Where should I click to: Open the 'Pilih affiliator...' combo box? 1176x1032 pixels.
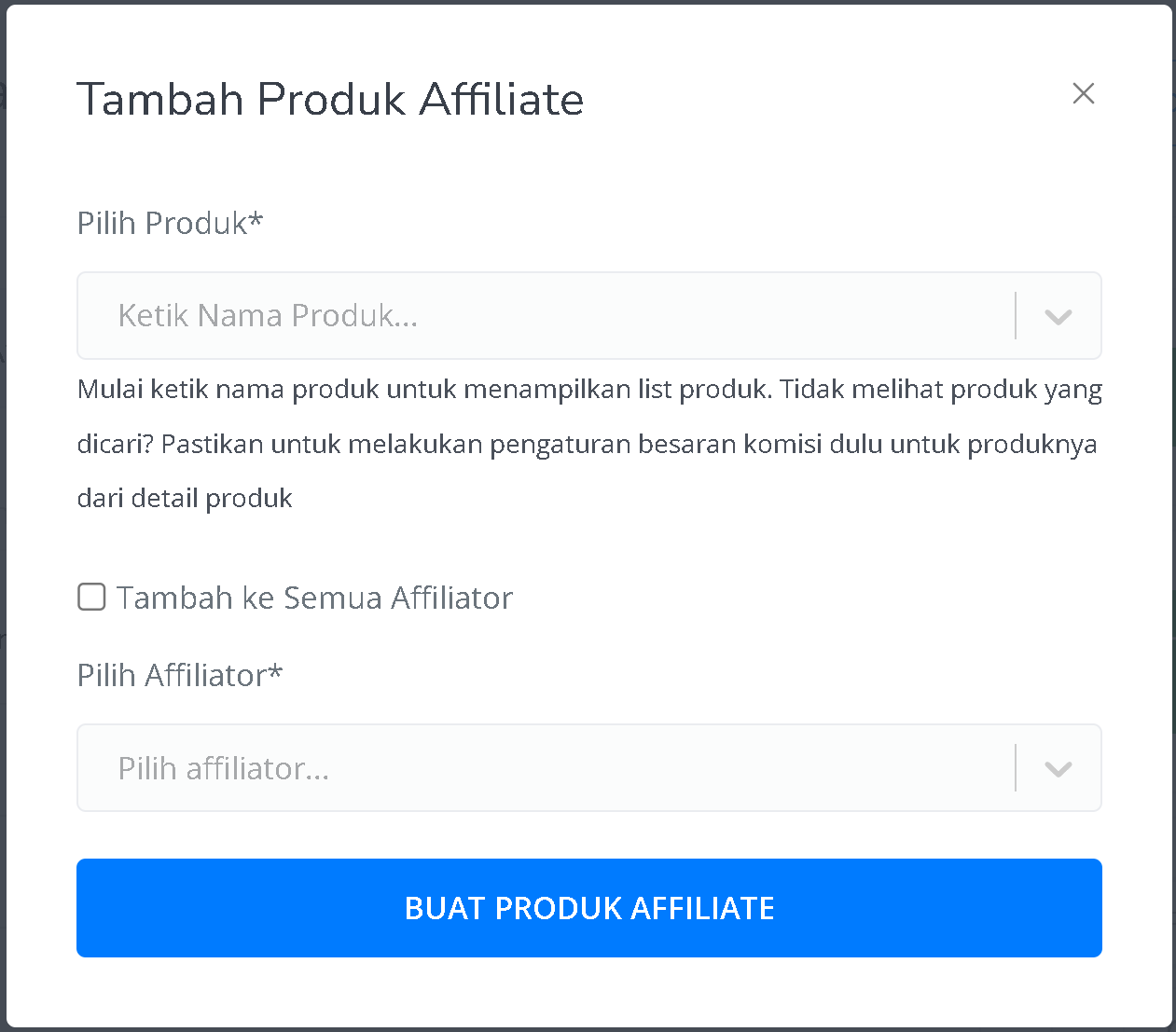click(589, 768)
